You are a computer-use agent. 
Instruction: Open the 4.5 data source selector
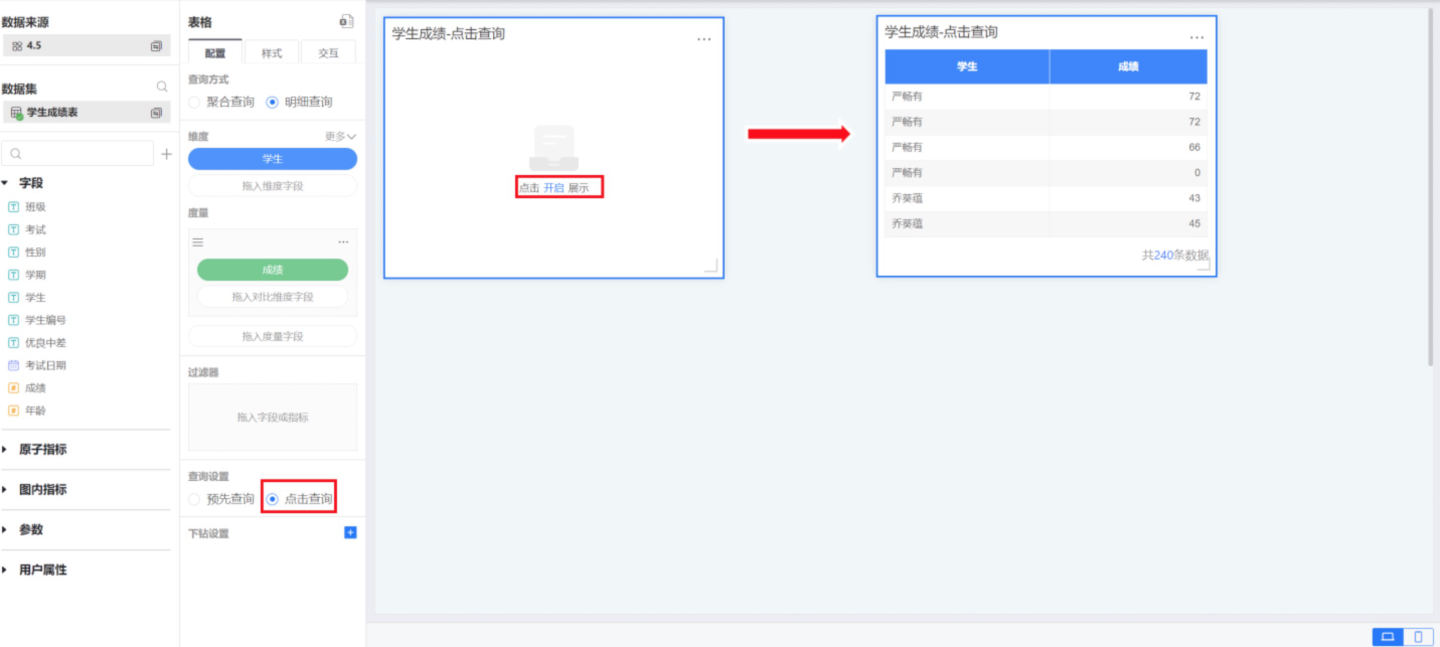(86, 46)
